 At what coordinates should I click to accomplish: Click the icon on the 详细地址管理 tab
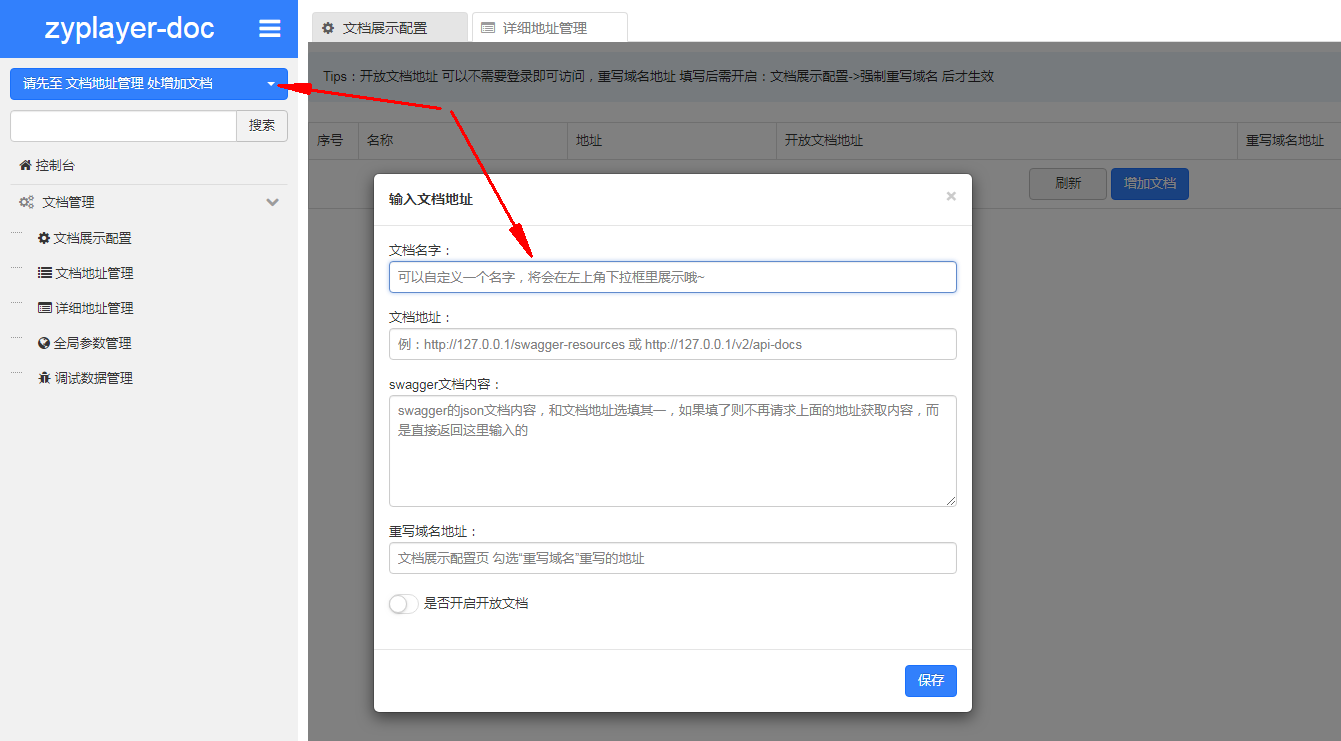pos(487,27)
